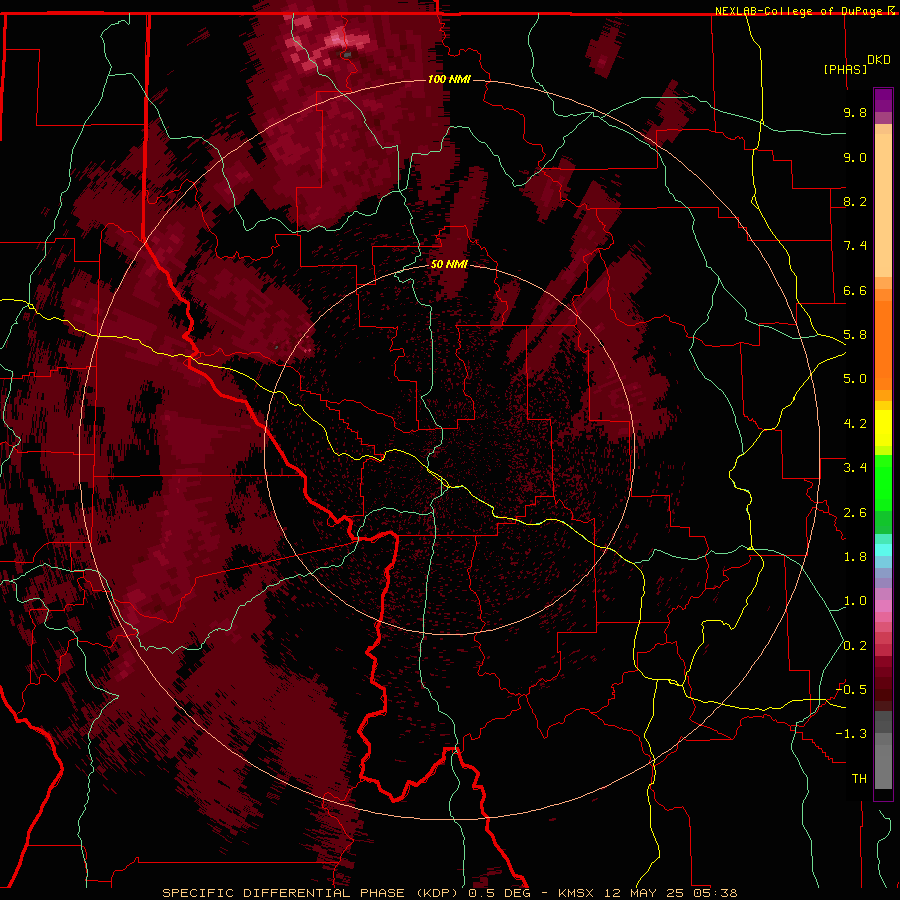The width and height of the screenshot is (900, 900).
Task: Click the 9.8 value on the color scale
Action: coord(855,112)
